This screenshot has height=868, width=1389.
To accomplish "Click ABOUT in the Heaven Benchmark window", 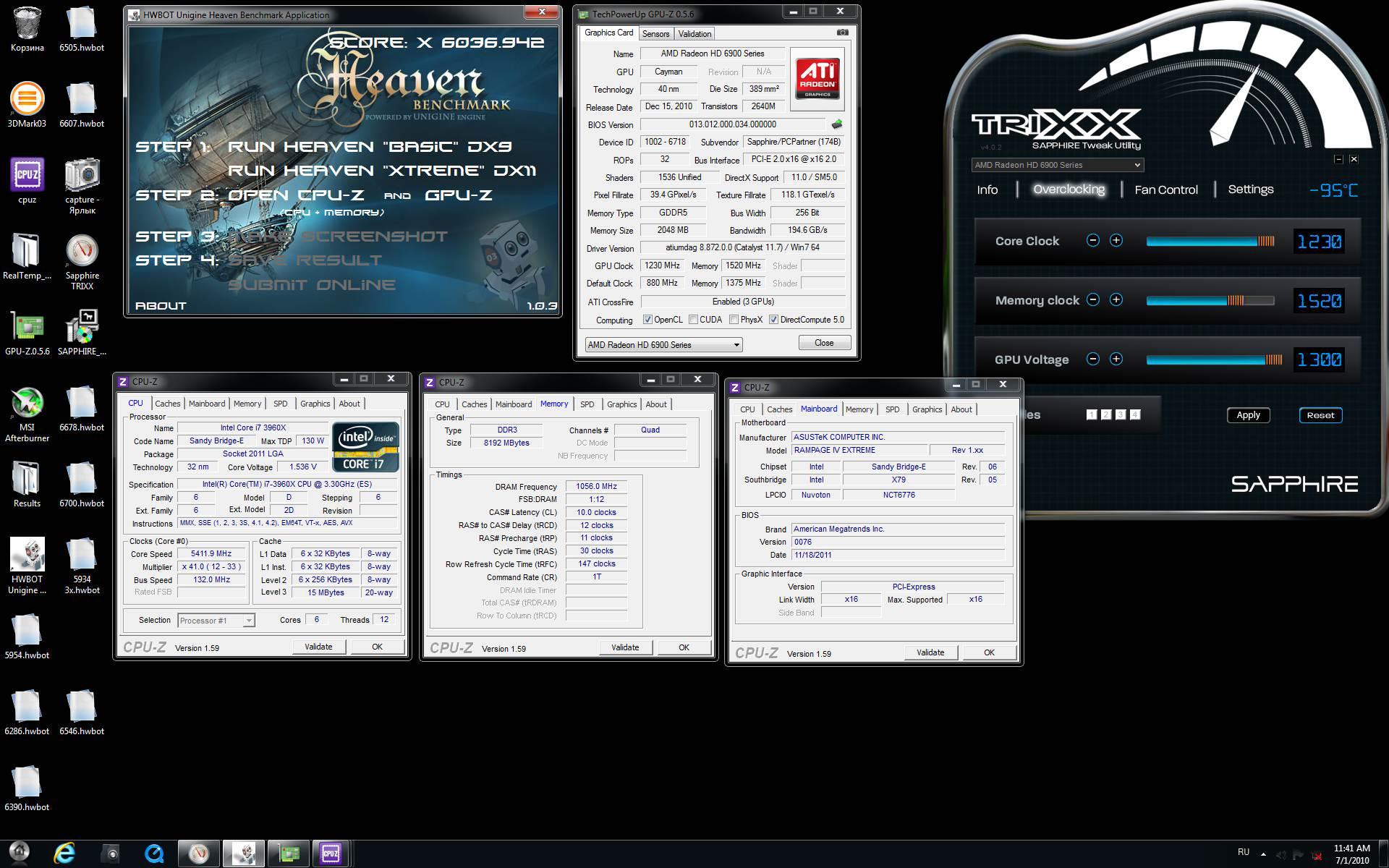I will [x=161, y=306].
